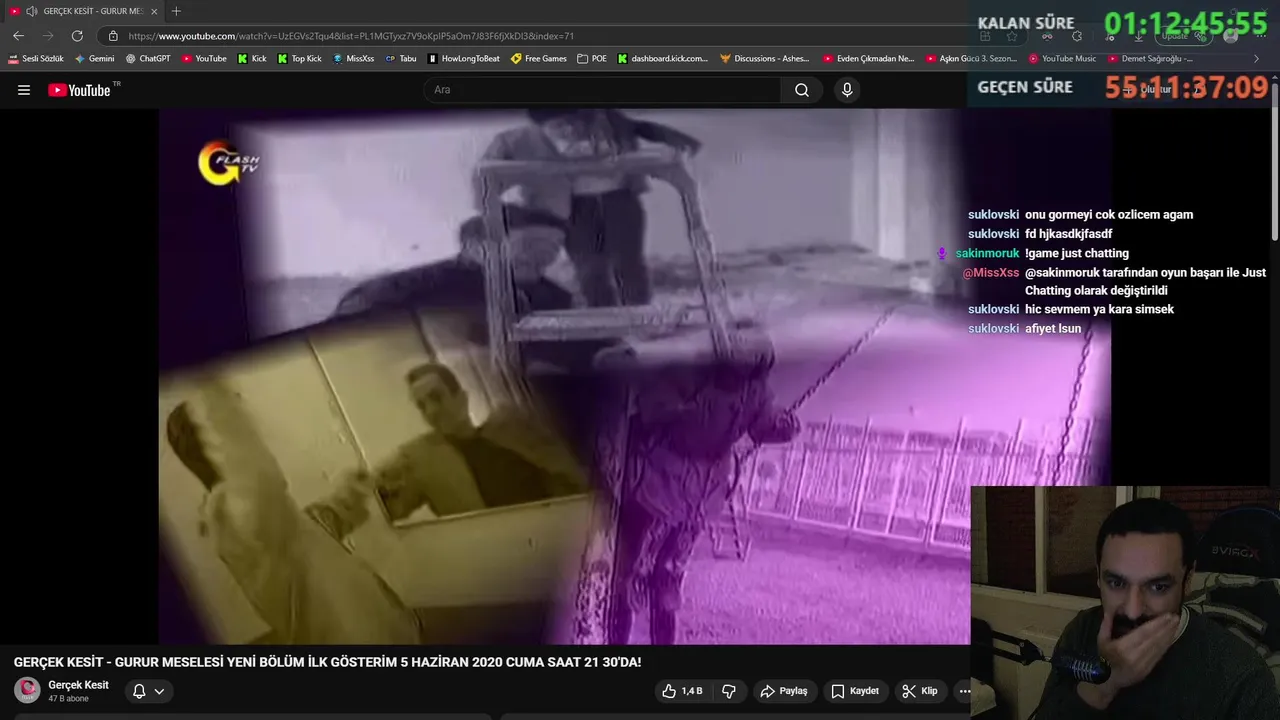
Task: Create a clip with Klip button
Action: point(919,691)
